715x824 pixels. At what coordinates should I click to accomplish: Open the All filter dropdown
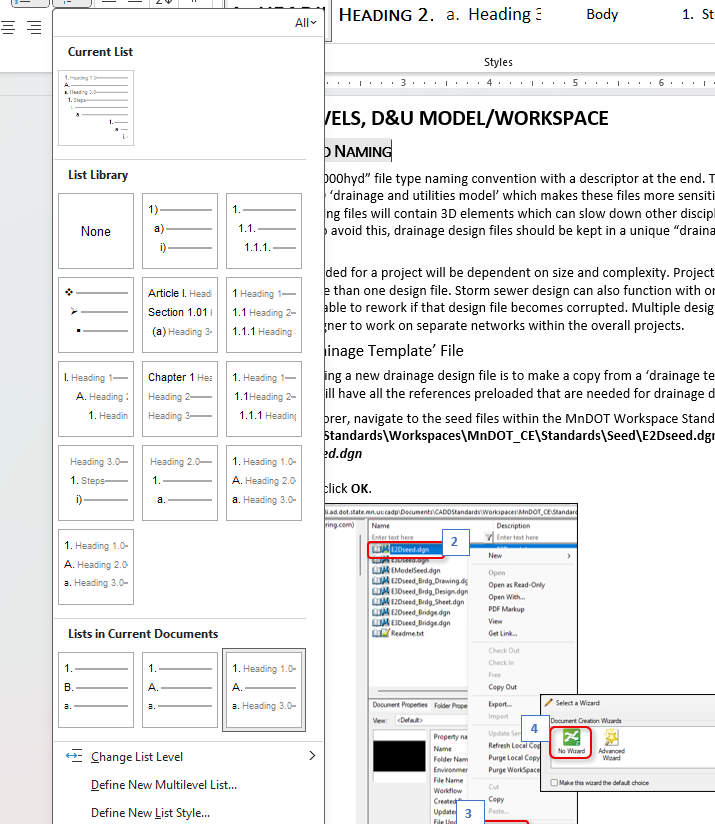point(305,23)
